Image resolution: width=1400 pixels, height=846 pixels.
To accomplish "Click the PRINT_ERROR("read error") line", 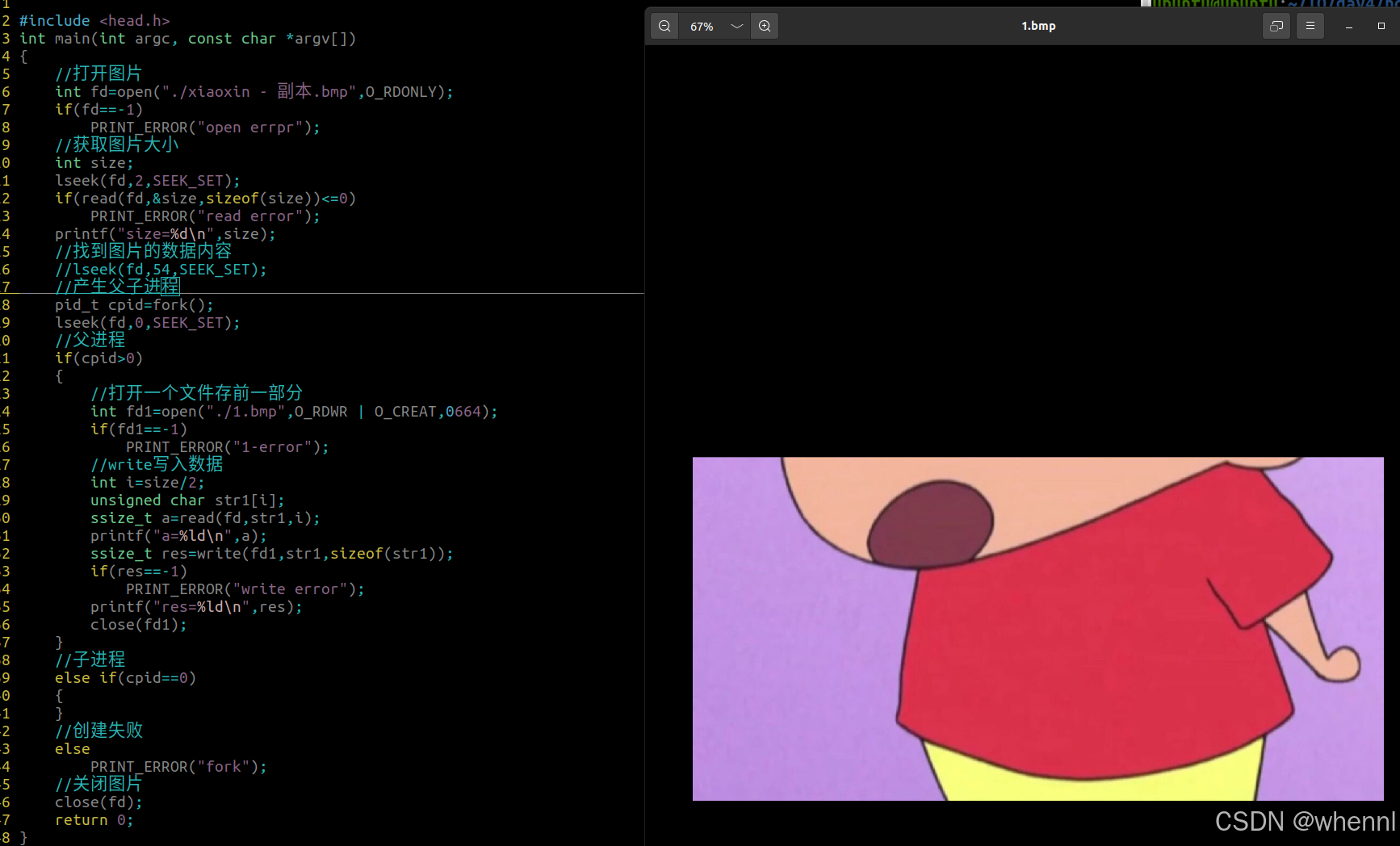I will (205, 216).
